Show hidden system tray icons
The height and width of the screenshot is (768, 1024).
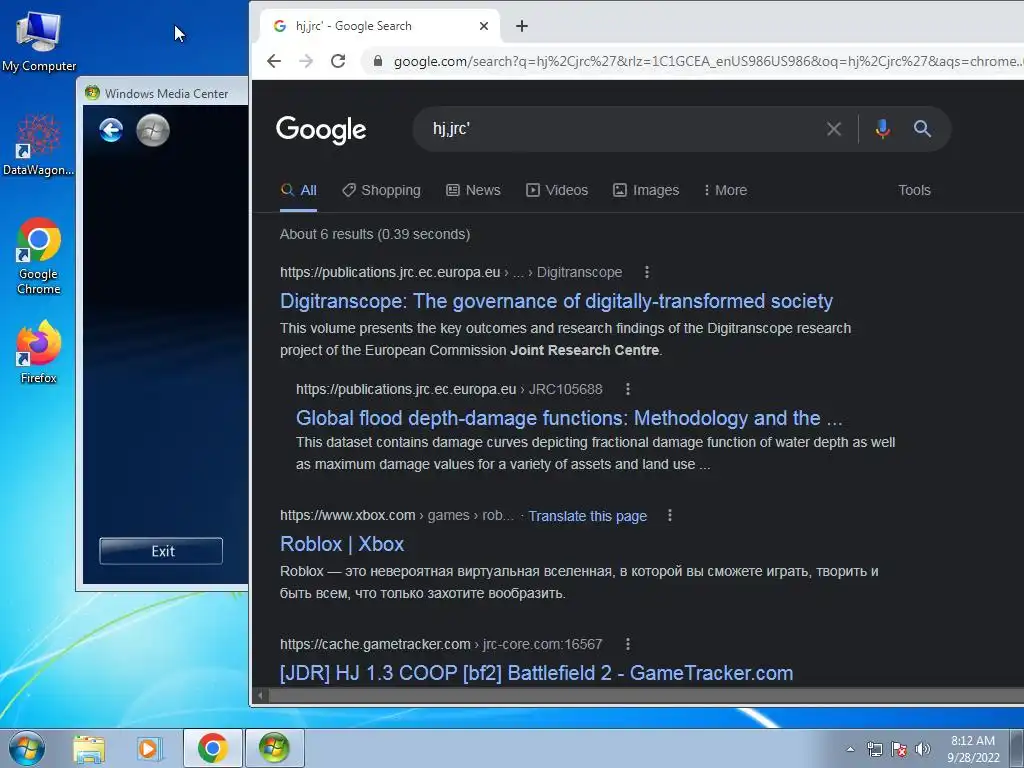850,749
